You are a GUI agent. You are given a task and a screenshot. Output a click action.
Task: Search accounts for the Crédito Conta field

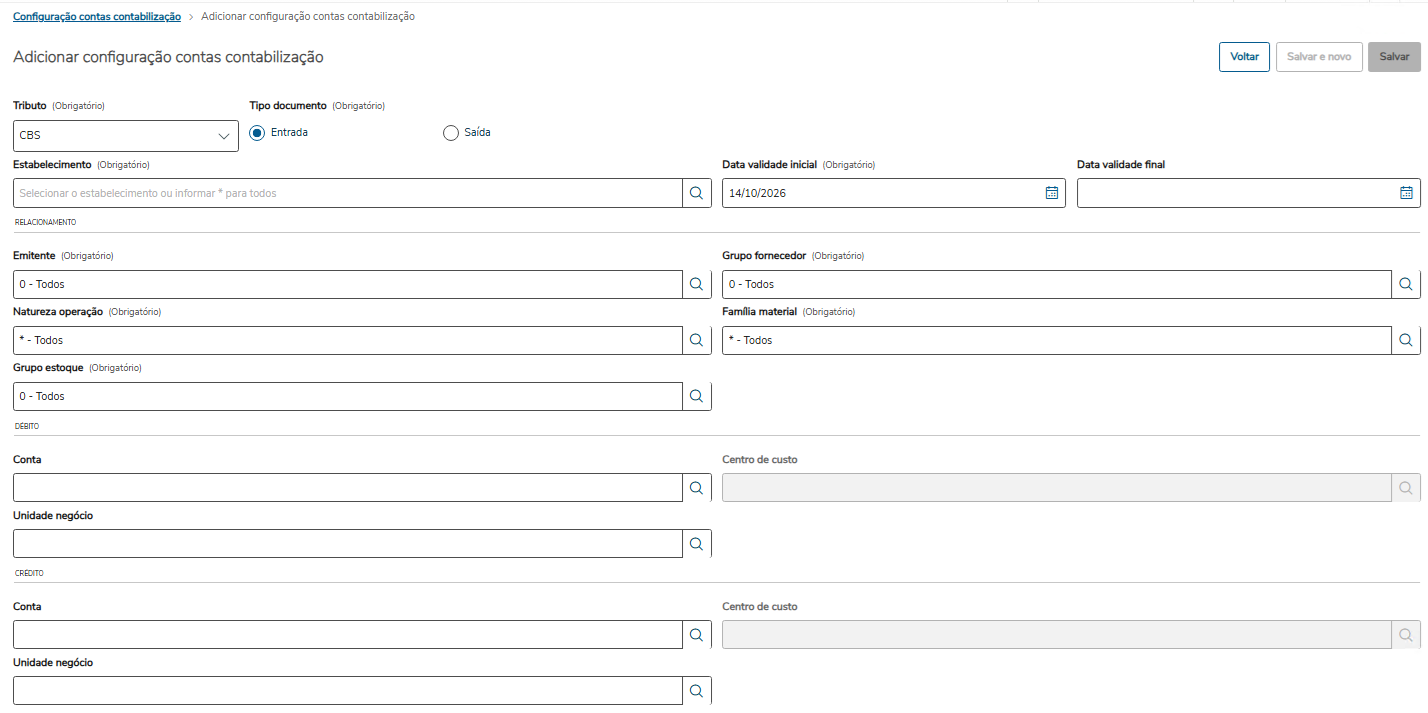point(697,634)
